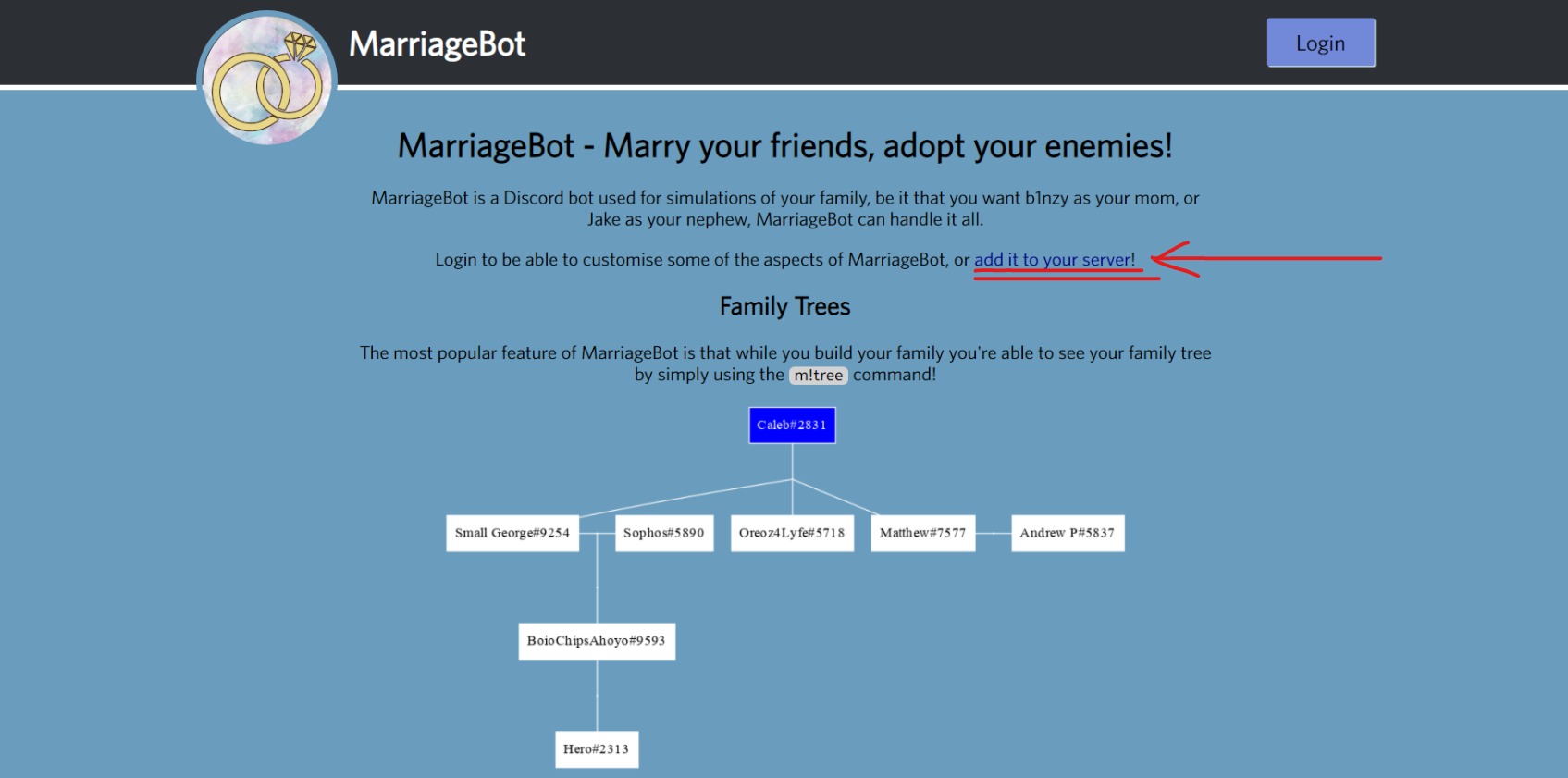Viewport: 1568px width, 778px height.
Task: Click the Family Trees heading
Action: click(x=784, y=306)
